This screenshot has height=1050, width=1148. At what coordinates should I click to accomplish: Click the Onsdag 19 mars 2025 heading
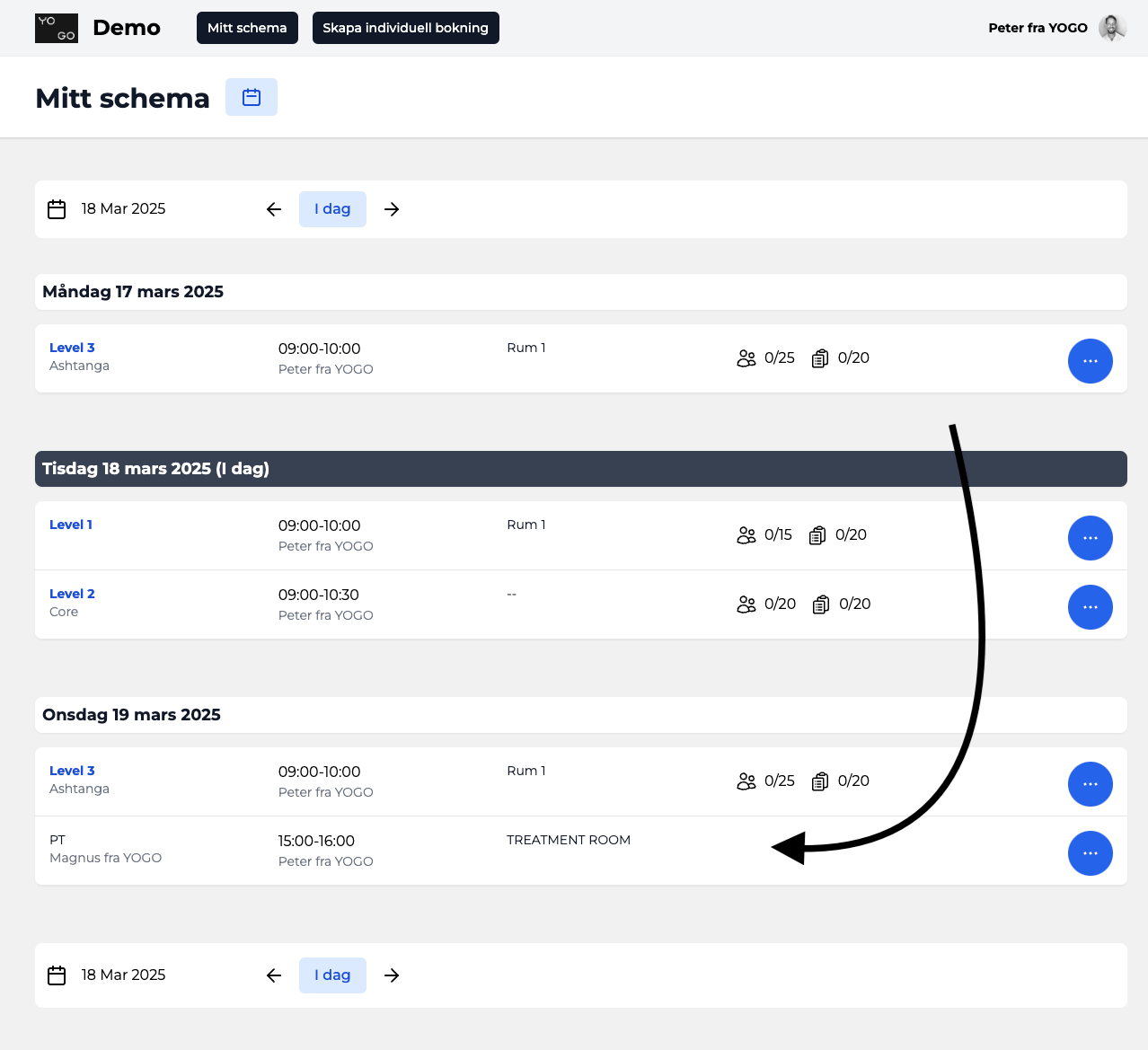point(131,715)
